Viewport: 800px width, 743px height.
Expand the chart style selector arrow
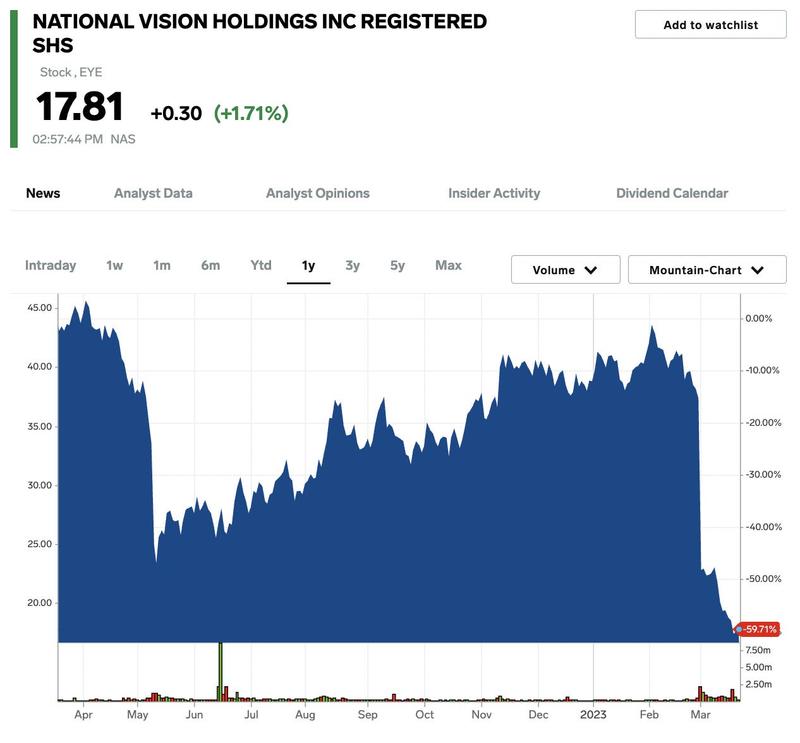757,269
